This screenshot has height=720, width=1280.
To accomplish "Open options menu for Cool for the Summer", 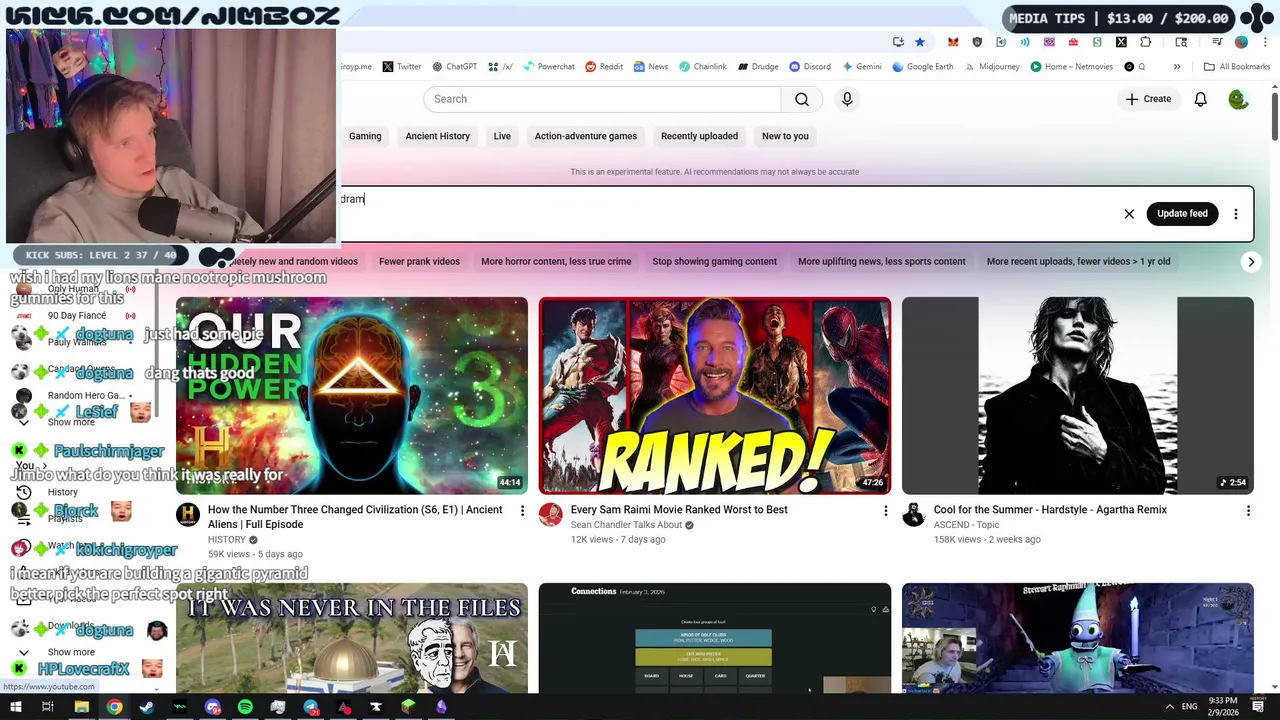I will (1248, 511).
